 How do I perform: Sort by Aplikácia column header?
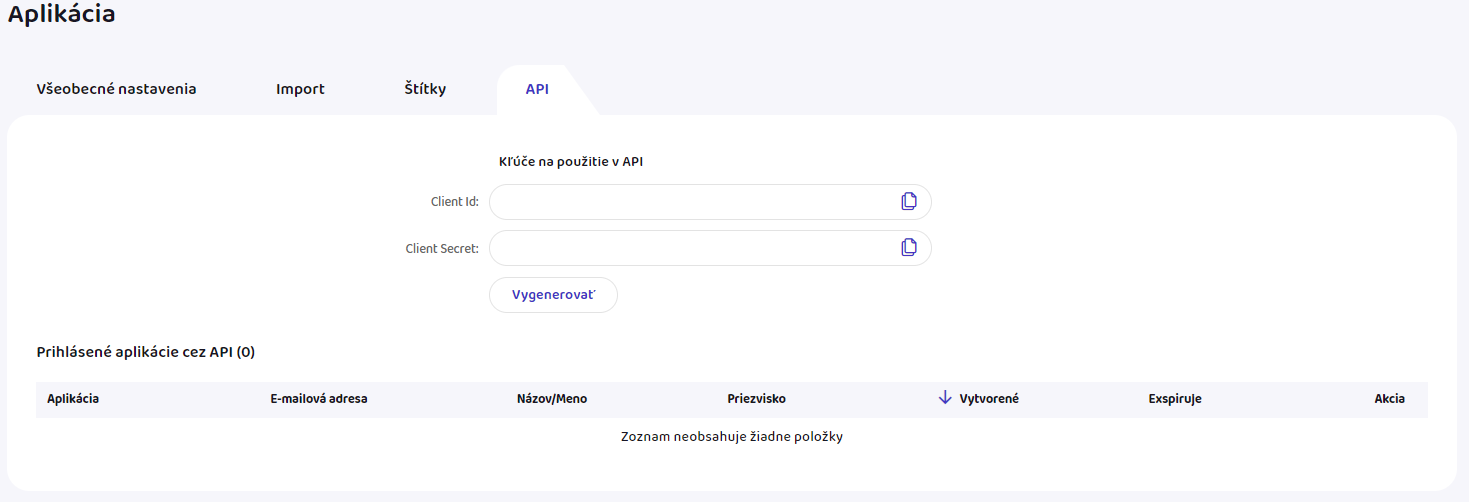(73, 399)
